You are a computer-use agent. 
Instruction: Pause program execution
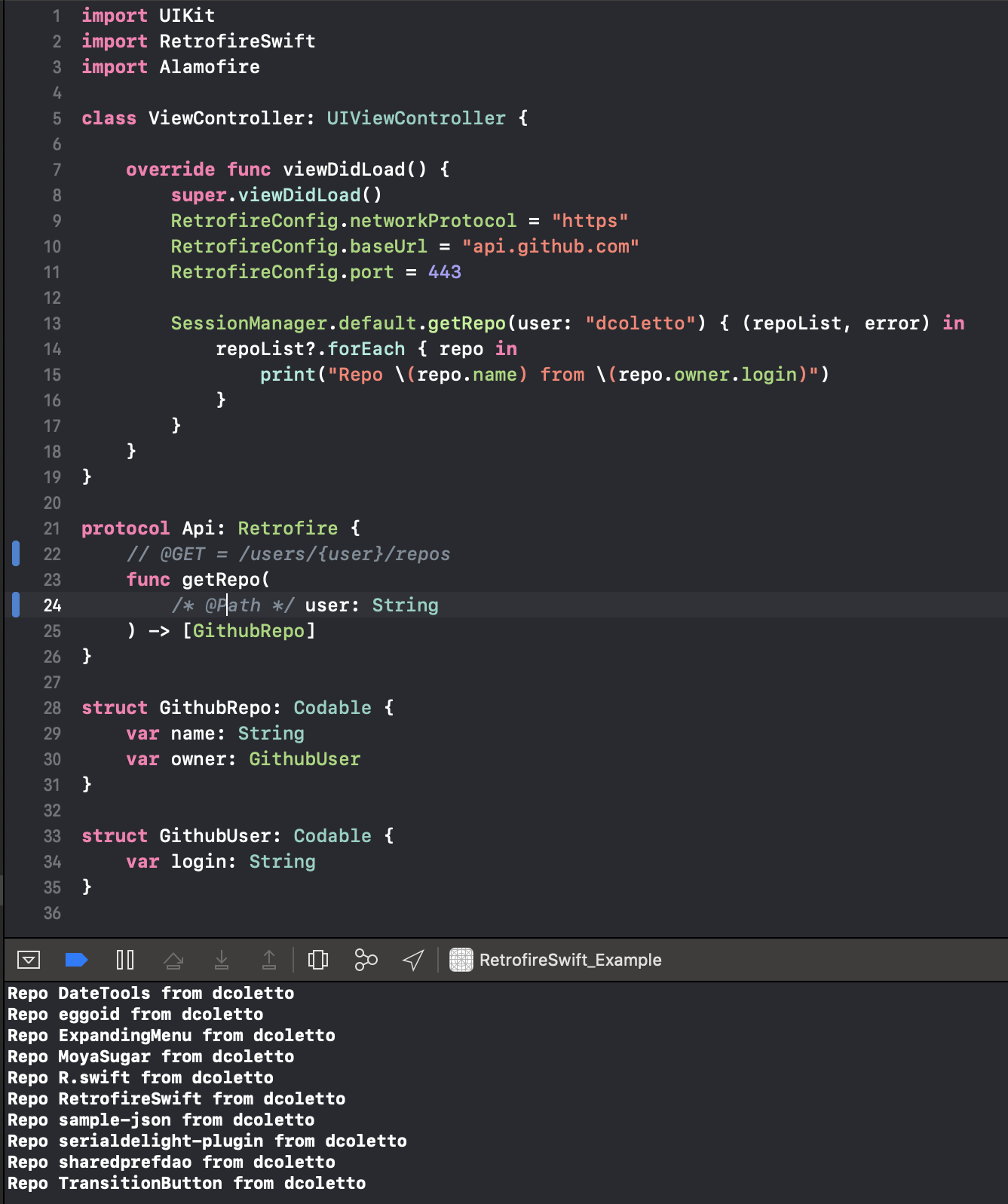125,960
